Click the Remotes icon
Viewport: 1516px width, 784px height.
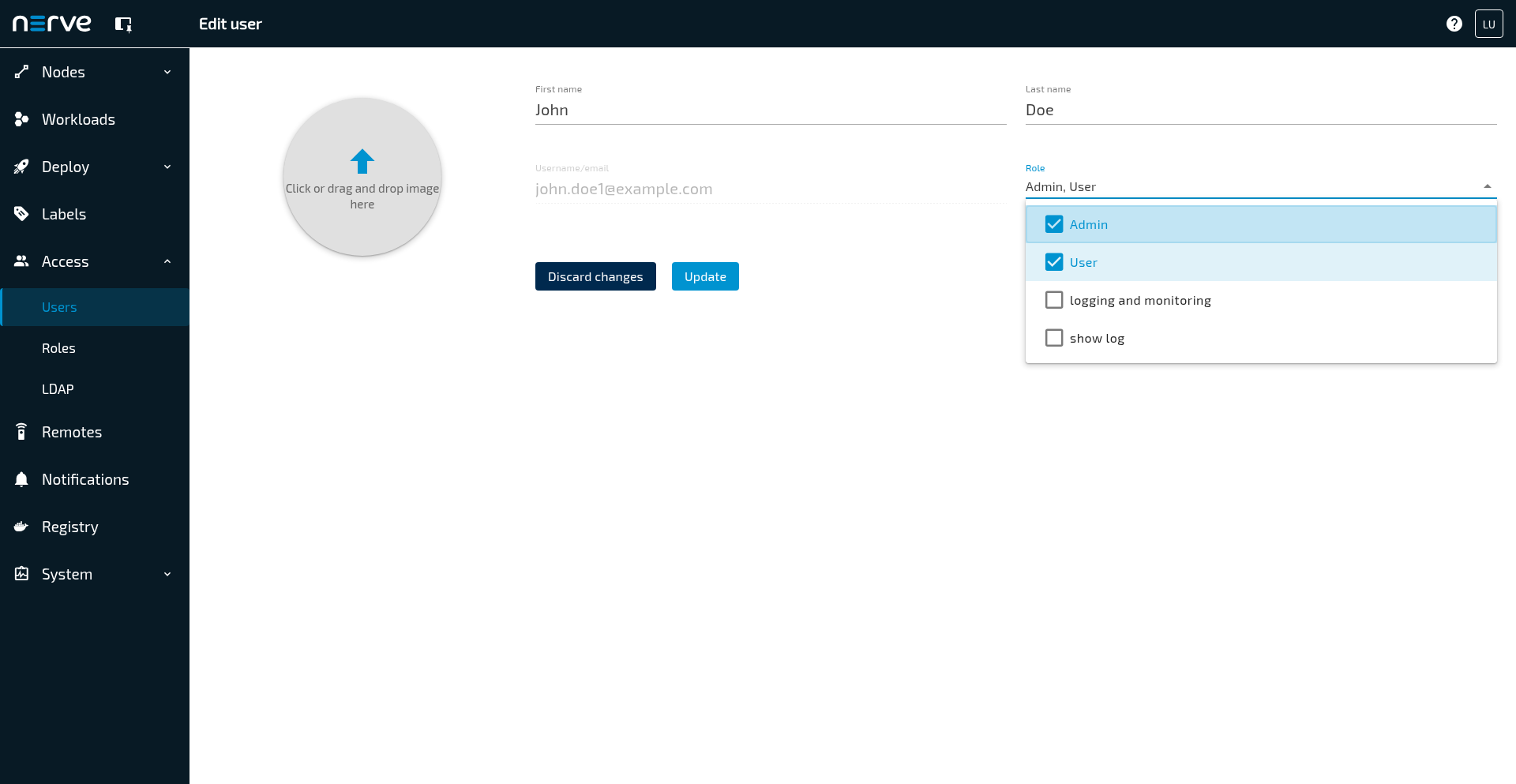pyautogui.click(x=21, y=432)
